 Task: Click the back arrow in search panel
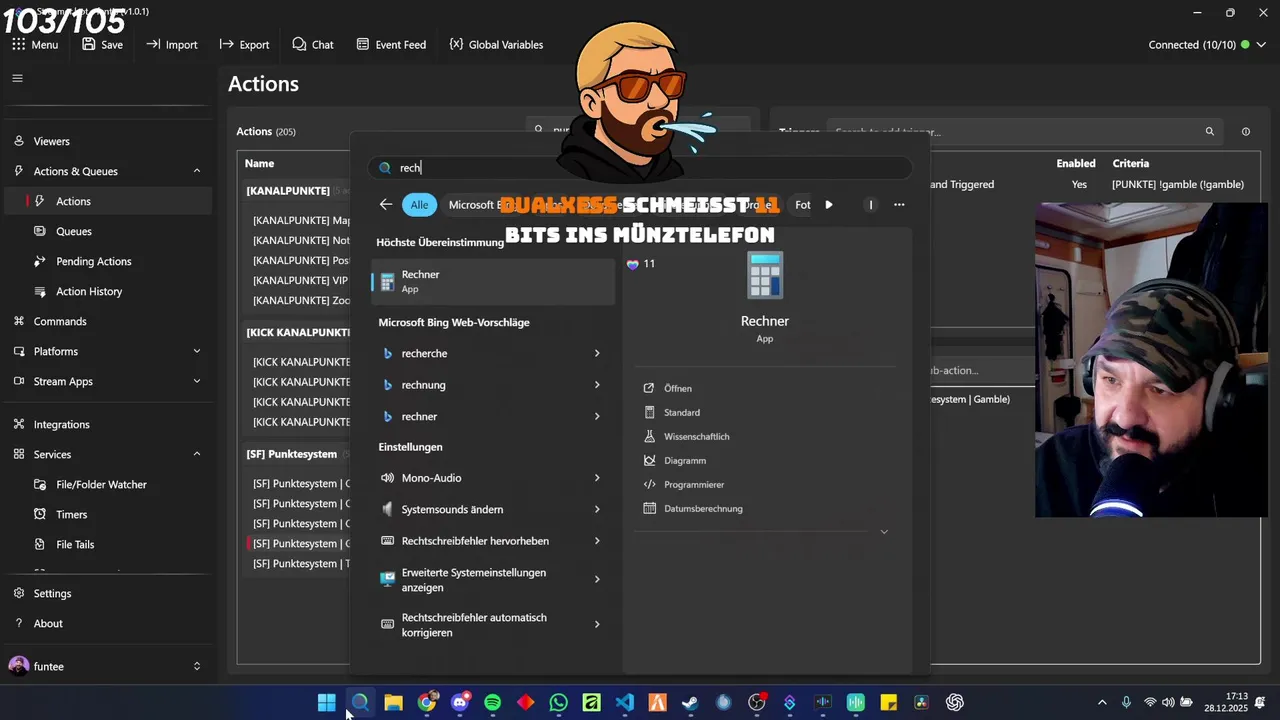386,204
